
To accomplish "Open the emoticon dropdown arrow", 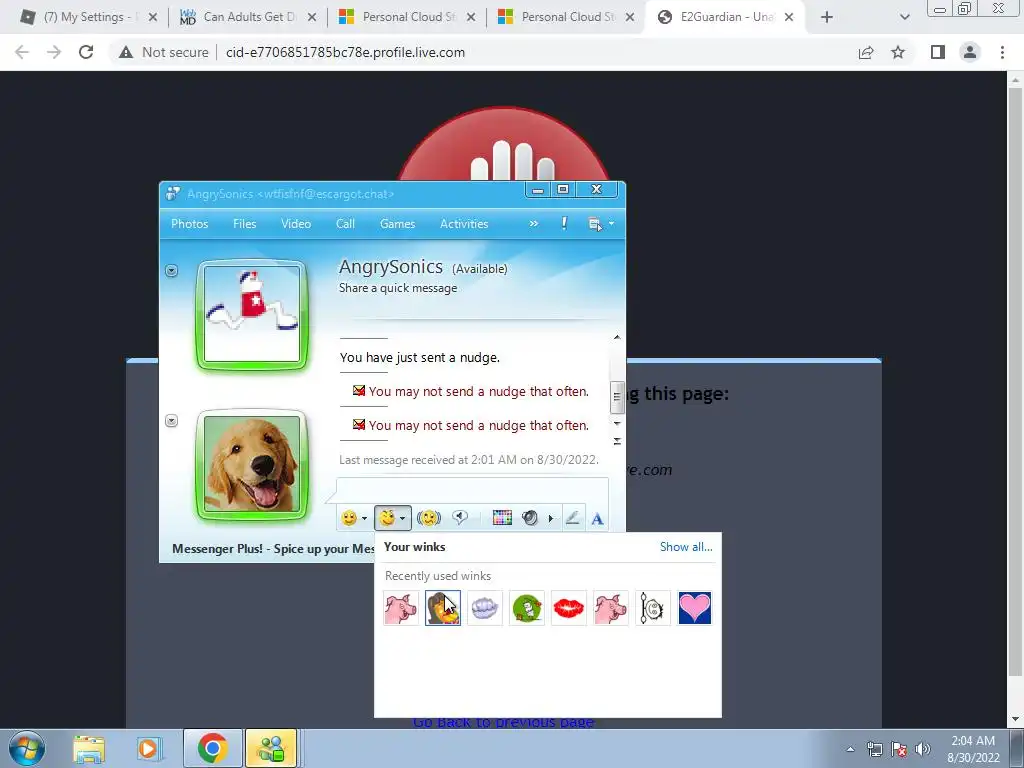I will [364, 519].
